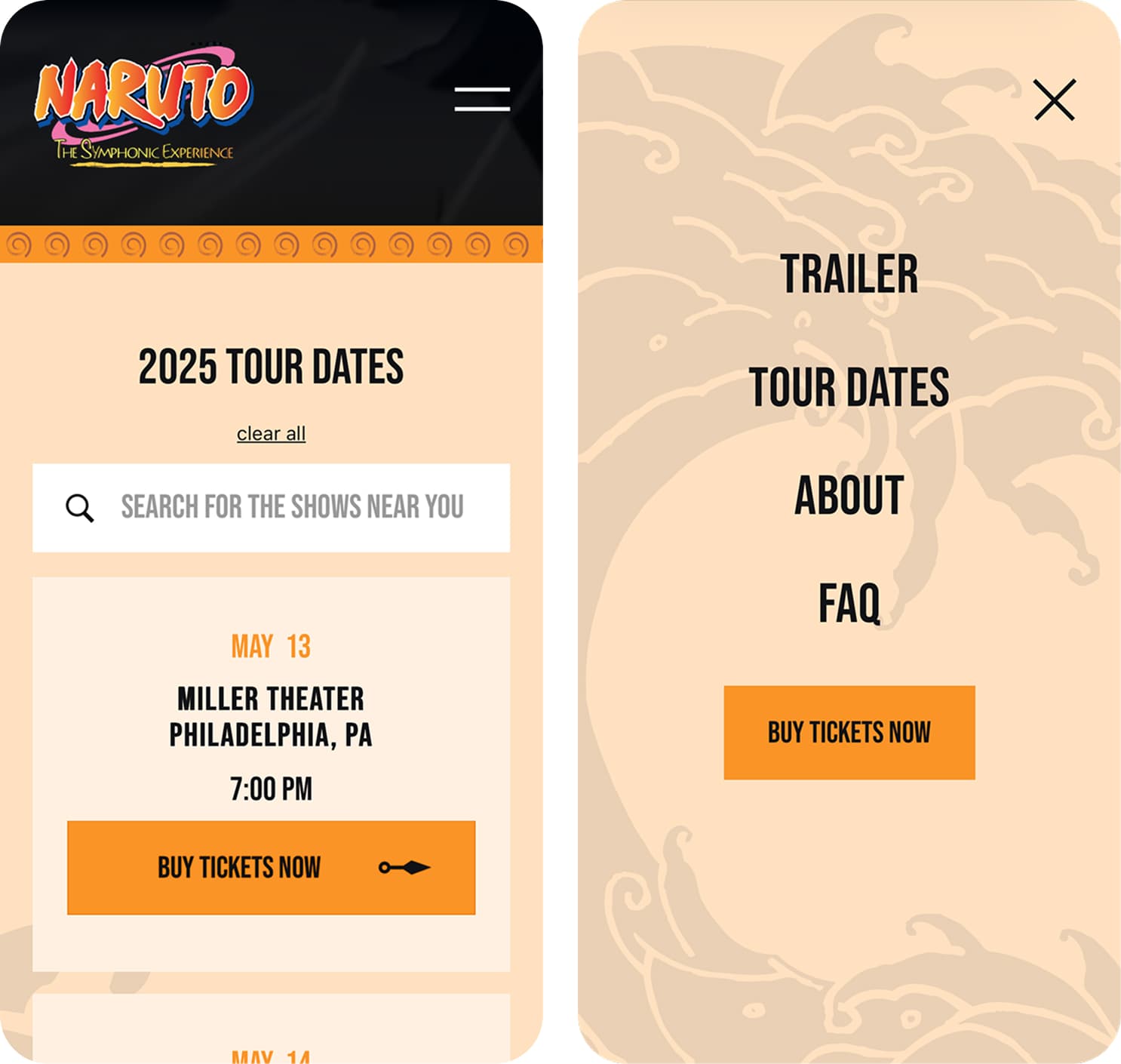The image size is (1121, 1064).
Task: Focus the search for shows near you field
Action: (x=271, y=508)
